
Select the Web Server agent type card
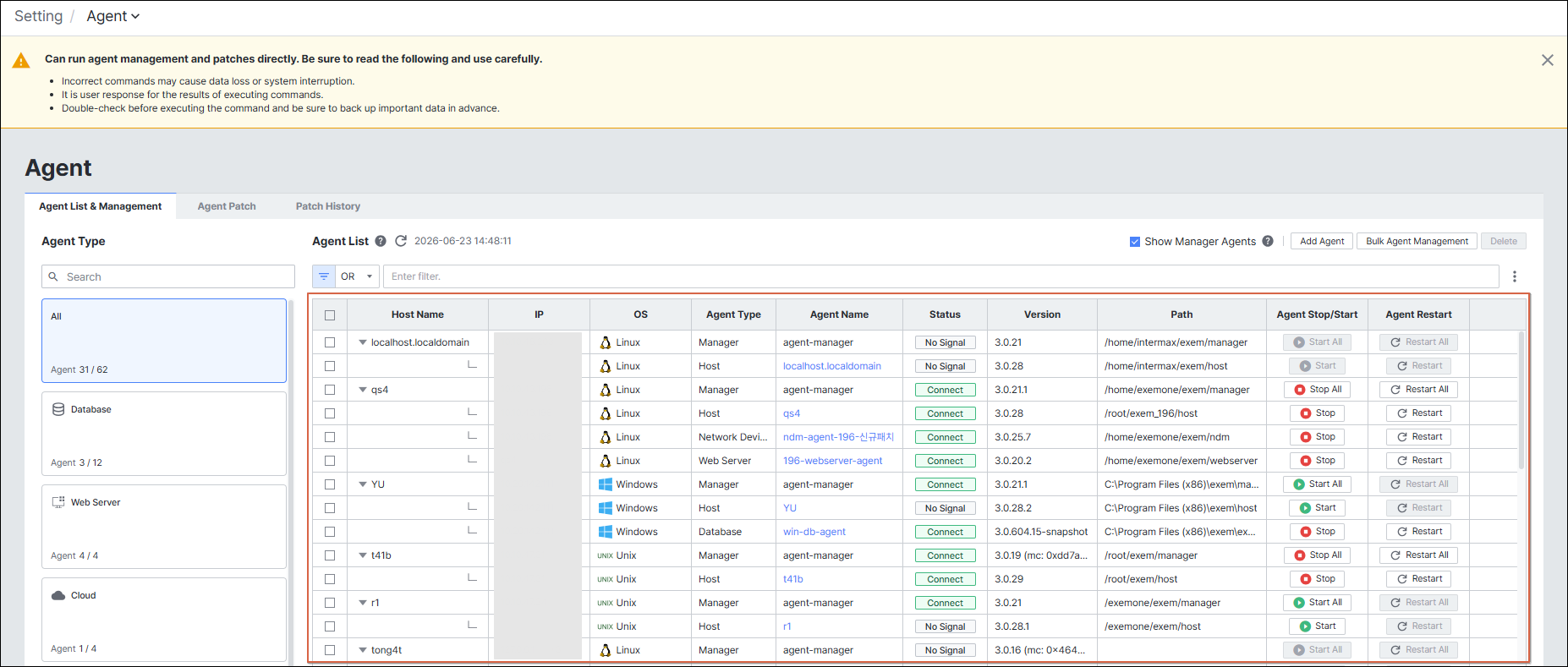pyautogui.click(x=164, y=527)
